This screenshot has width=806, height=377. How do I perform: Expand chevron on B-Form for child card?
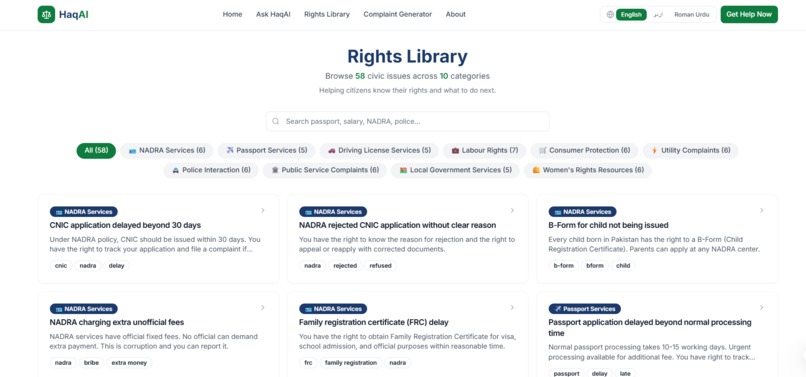(x=762, y=210)
